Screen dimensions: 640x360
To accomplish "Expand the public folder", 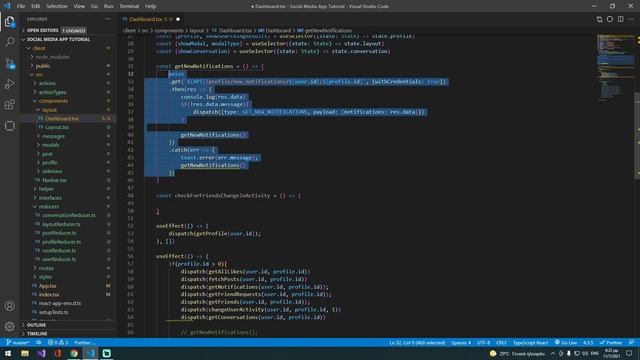I will click(68, 66).
